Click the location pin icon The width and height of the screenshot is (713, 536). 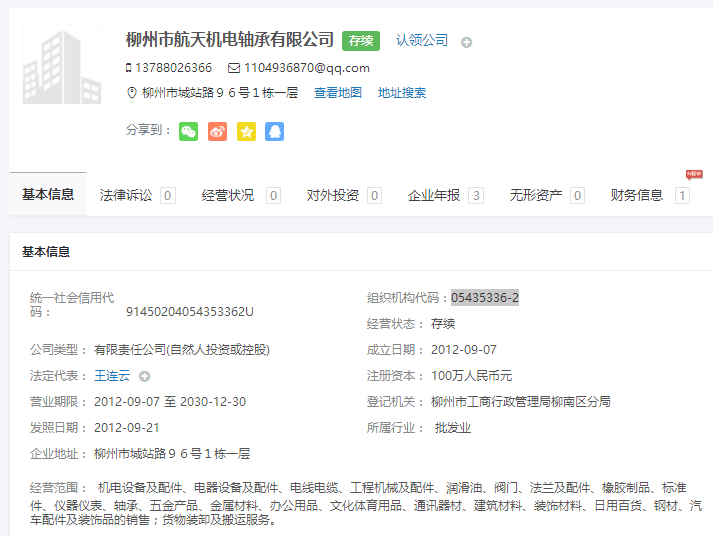click(x=131, y=93)
